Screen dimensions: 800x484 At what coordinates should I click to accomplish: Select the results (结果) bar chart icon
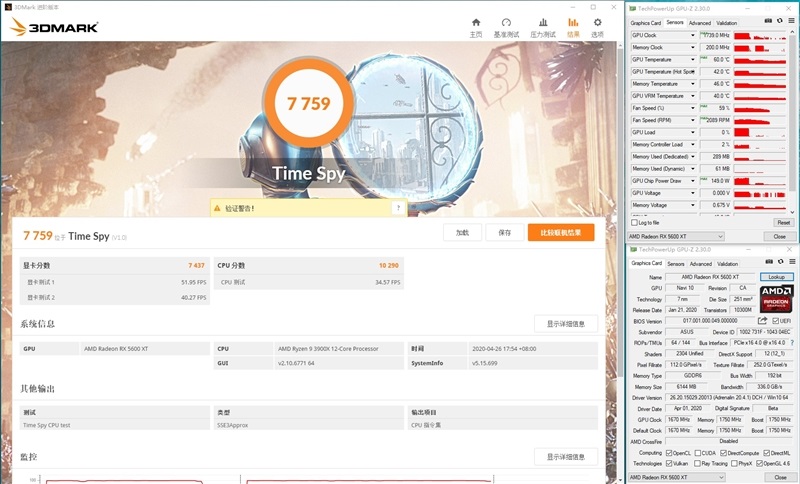[x=573, y=22]
